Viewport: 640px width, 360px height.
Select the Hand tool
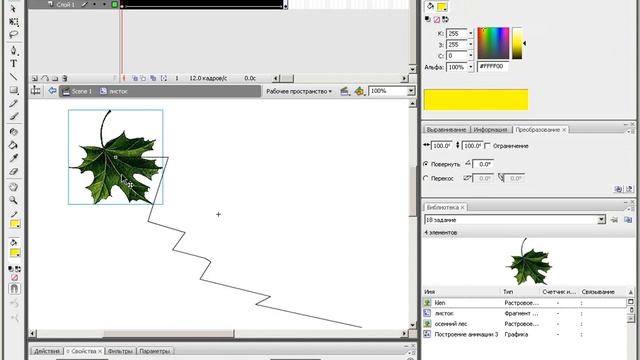coord(13,187)
